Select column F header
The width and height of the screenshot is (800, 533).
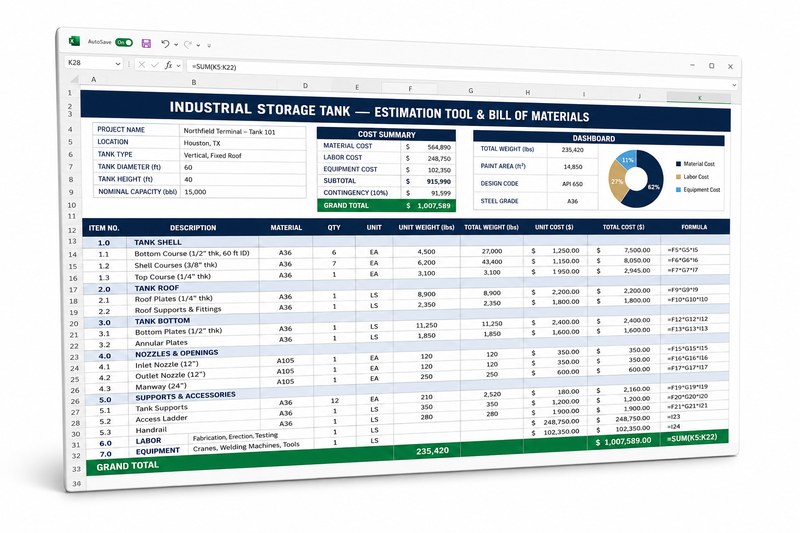click(410, 89)
